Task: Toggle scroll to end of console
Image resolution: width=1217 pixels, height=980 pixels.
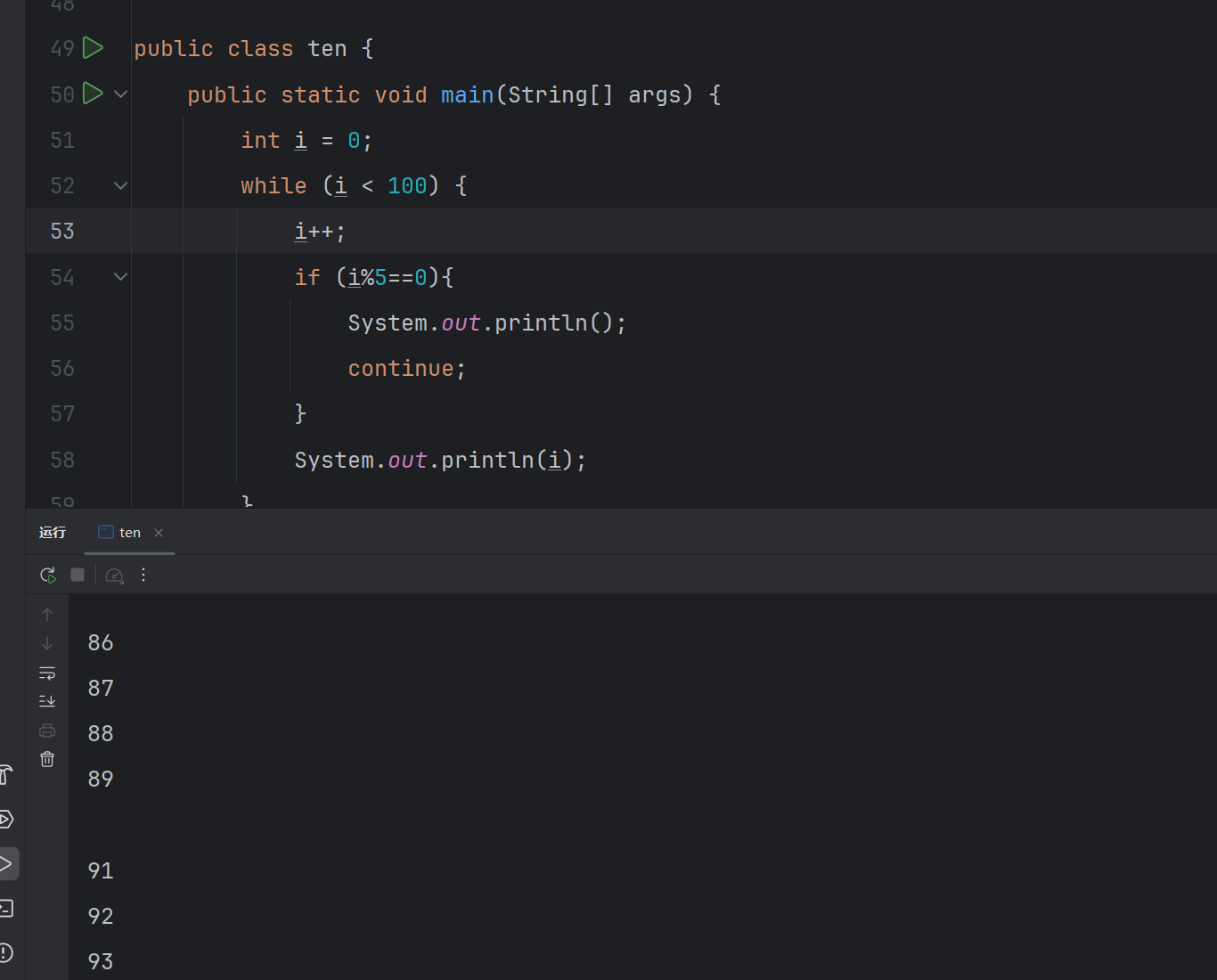Action: (x=47, y=701)
